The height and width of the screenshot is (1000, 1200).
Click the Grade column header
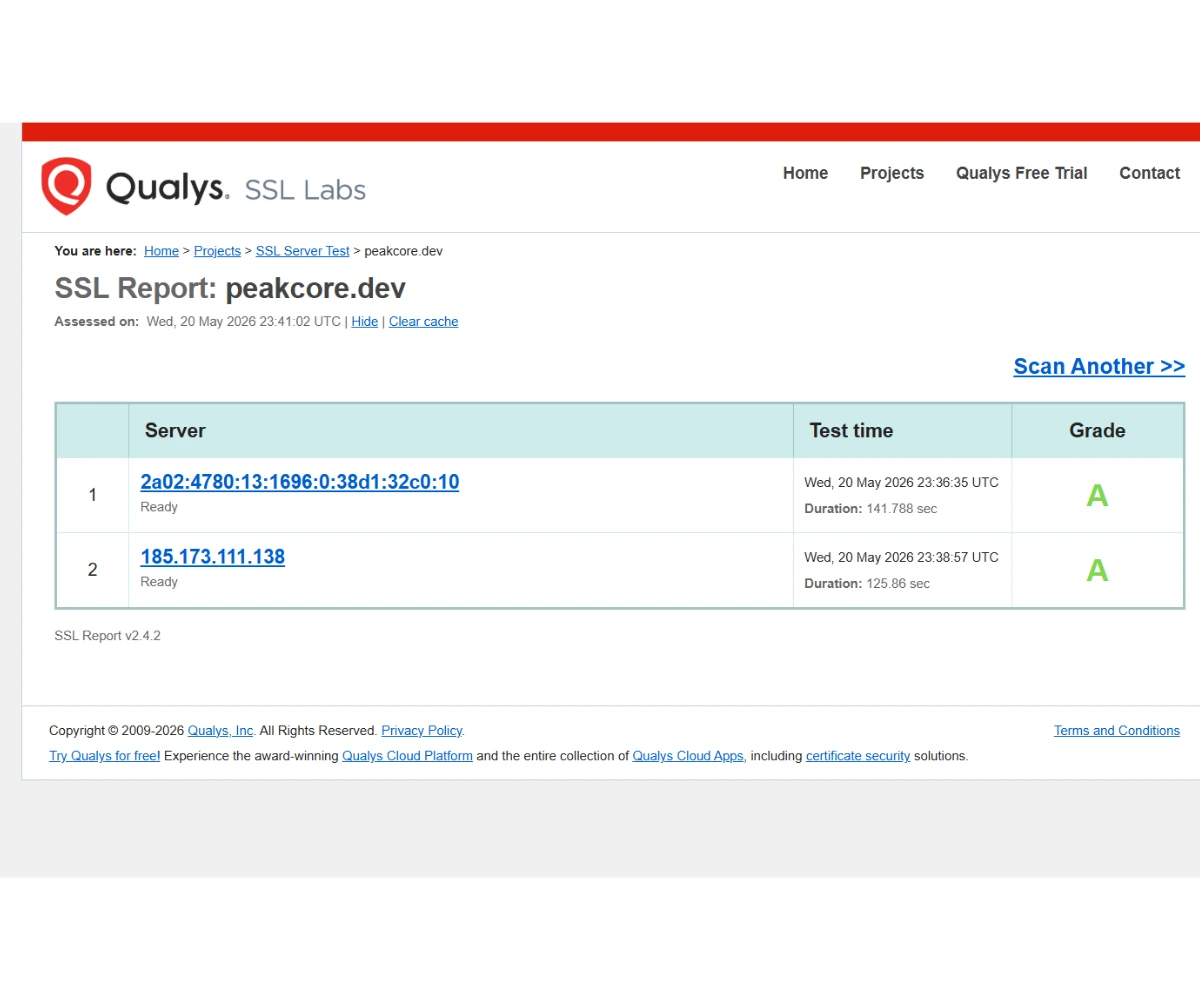point(1097,431)
